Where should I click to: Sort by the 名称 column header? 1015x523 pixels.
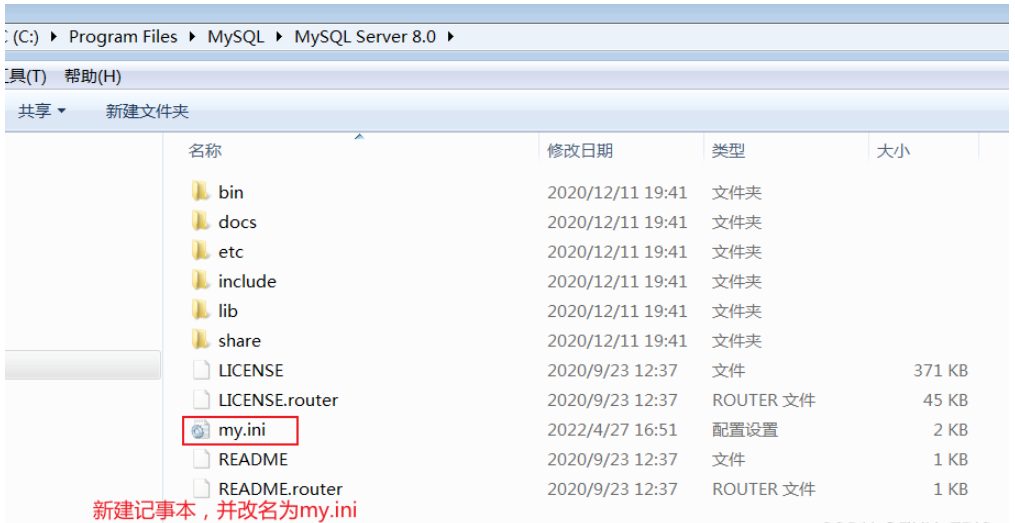click(x=205, y=151)
